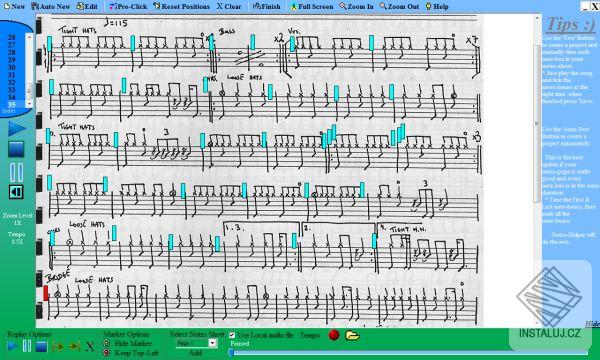Click the small Pause icon under Replay Options
The image size is (600, 360).
click(27, 346)
